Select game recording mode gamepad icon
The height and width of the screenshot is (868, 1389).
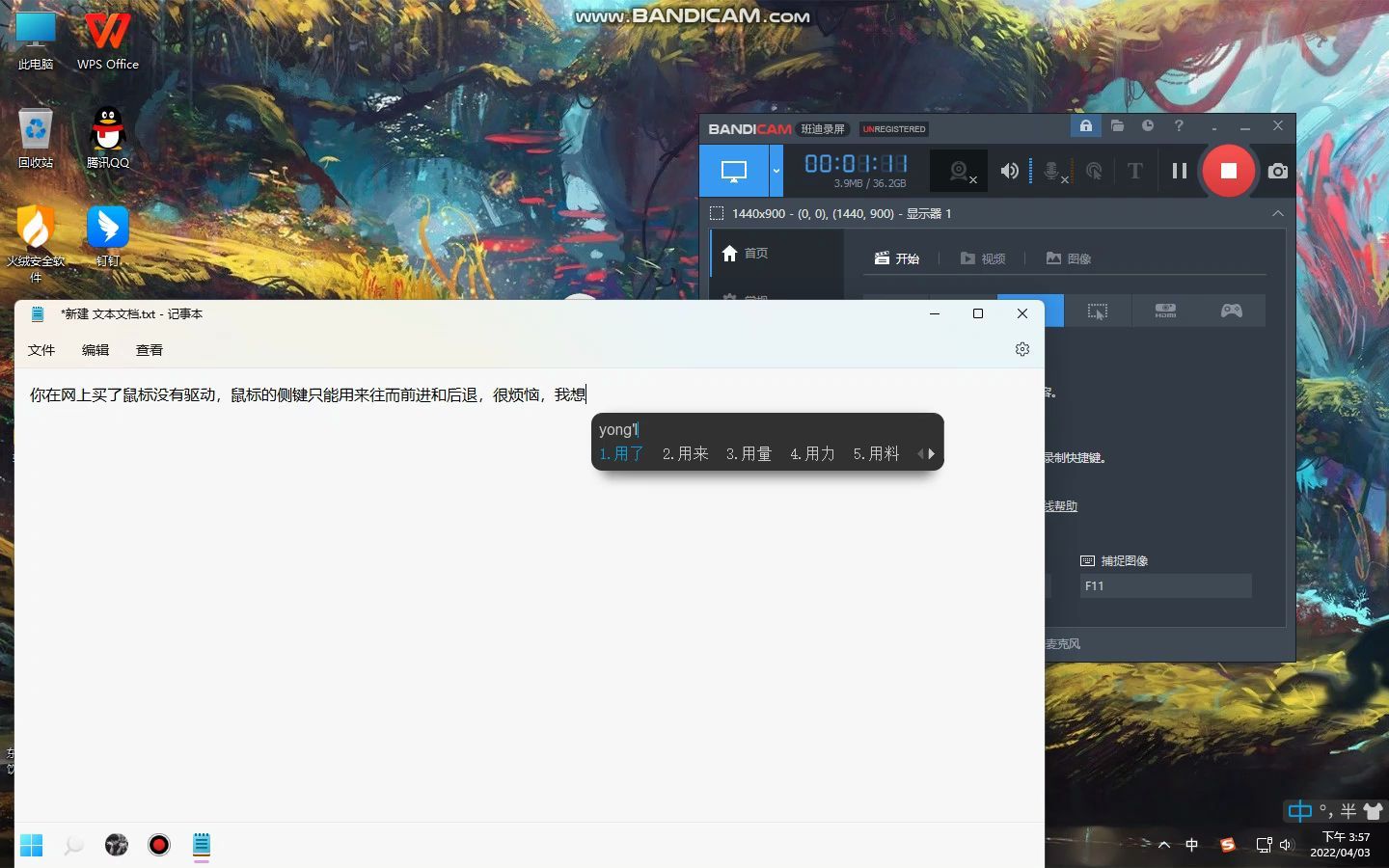1232,311
